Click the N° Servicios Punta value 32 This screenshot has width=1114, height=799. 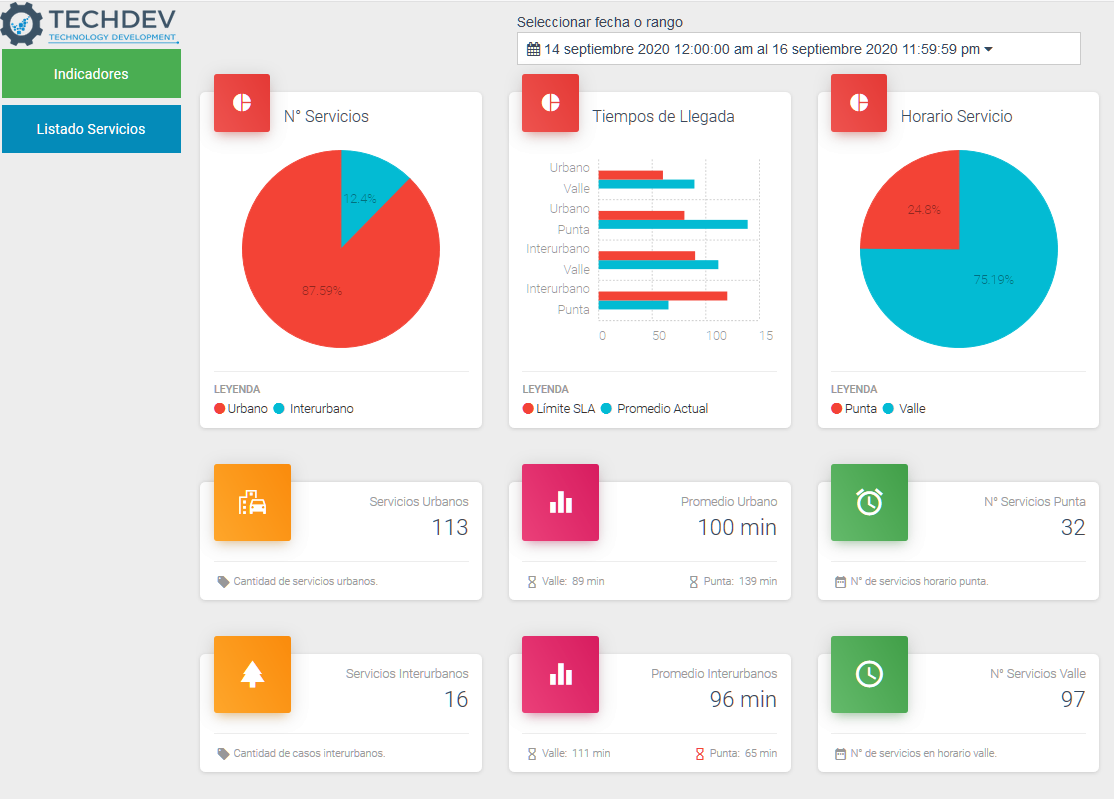tap(1073, 527)
